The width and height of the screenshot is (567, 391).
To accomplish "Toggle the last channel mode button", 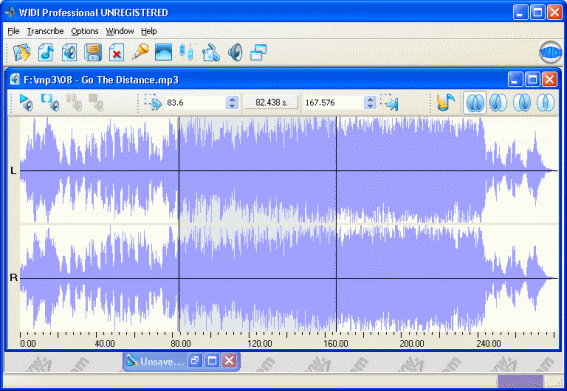I will point(545,102).
